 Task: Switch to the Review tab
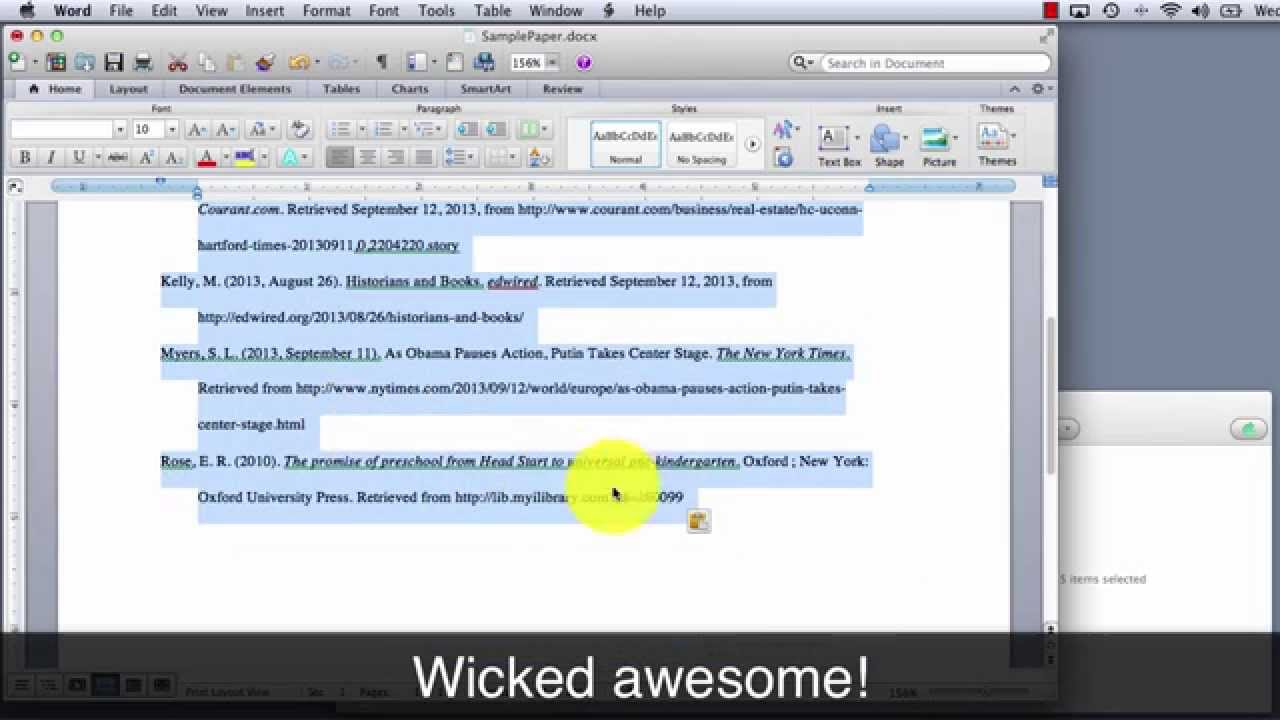562,89
